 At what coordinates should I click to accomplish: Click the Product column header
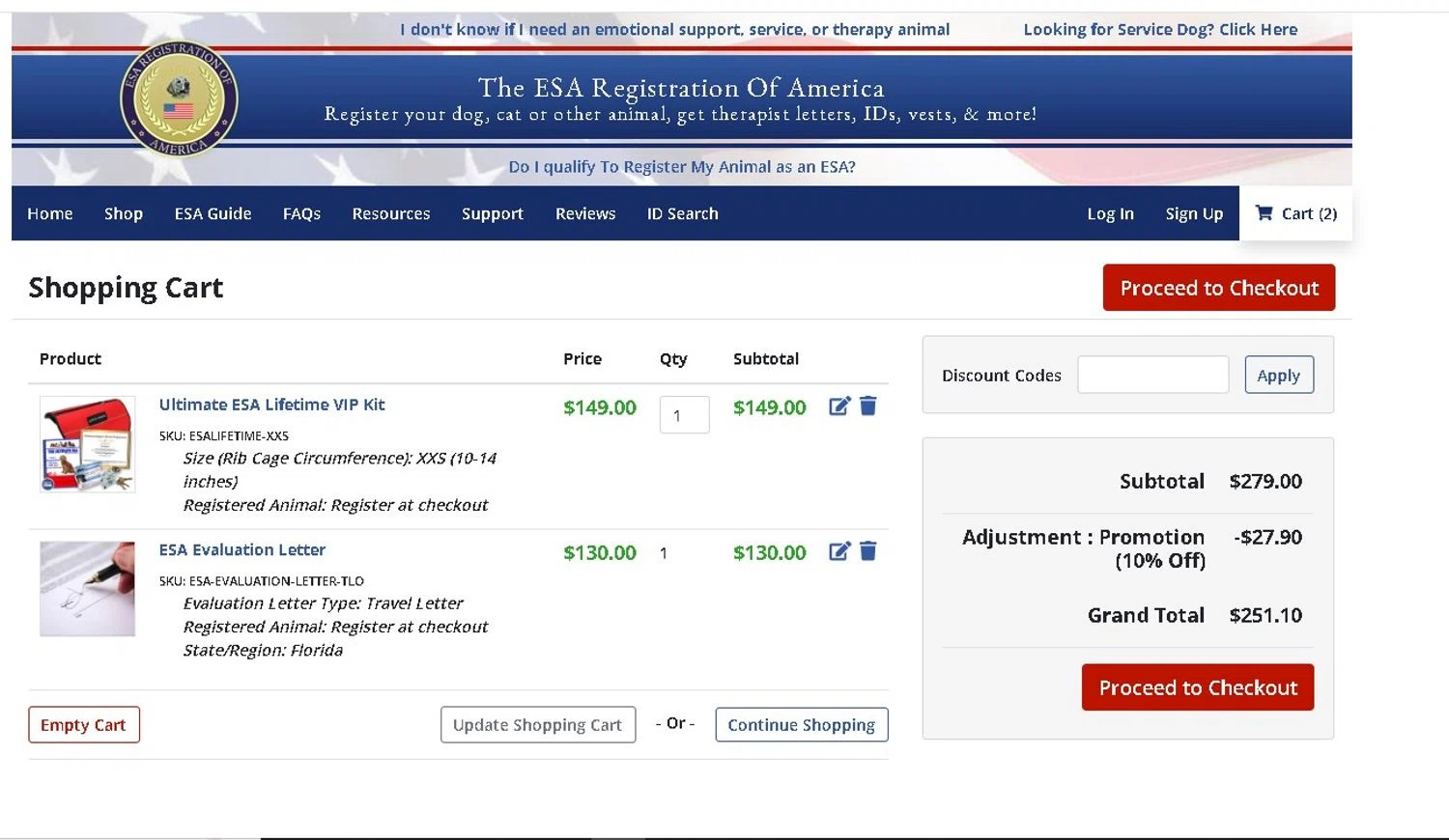tap(71, 358)
